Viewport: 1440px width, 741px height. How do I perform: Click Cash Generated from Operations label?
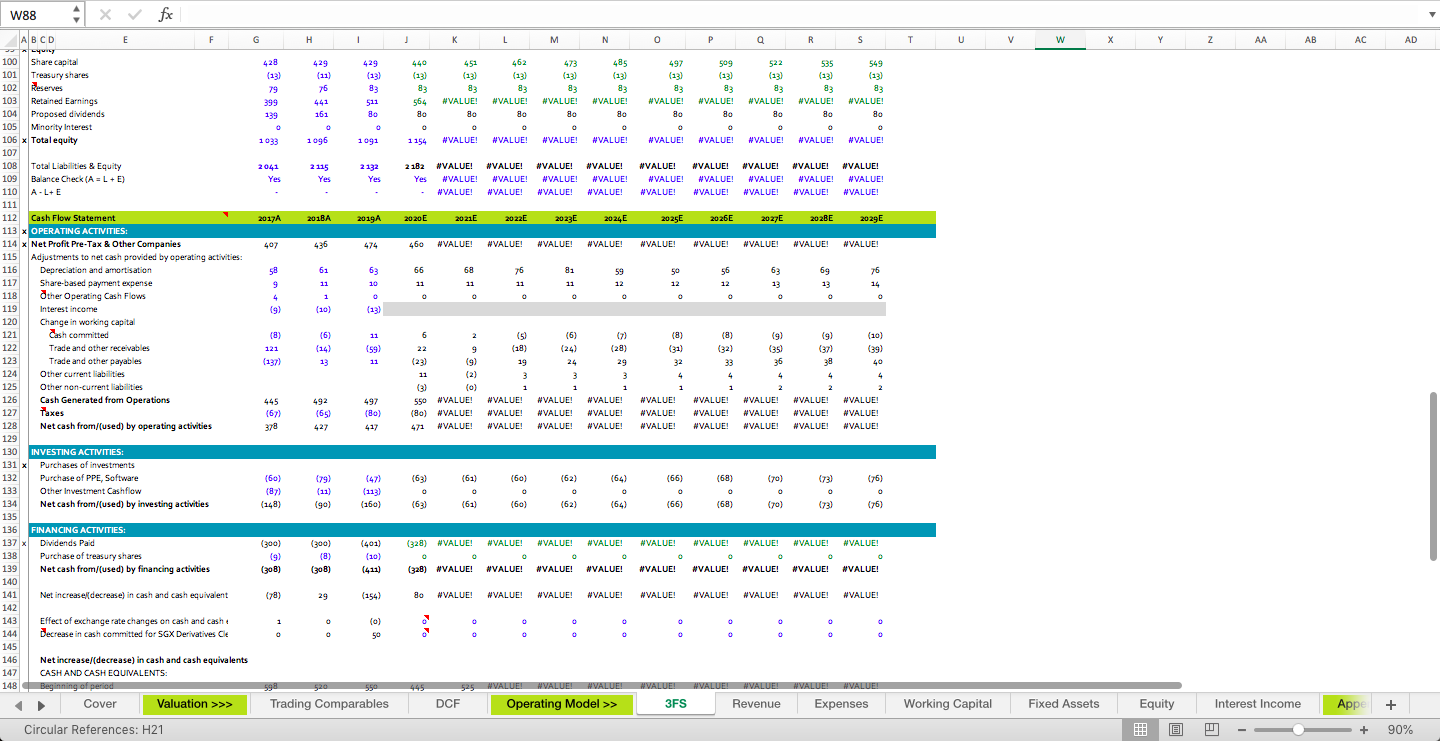[x=105, y=400]
